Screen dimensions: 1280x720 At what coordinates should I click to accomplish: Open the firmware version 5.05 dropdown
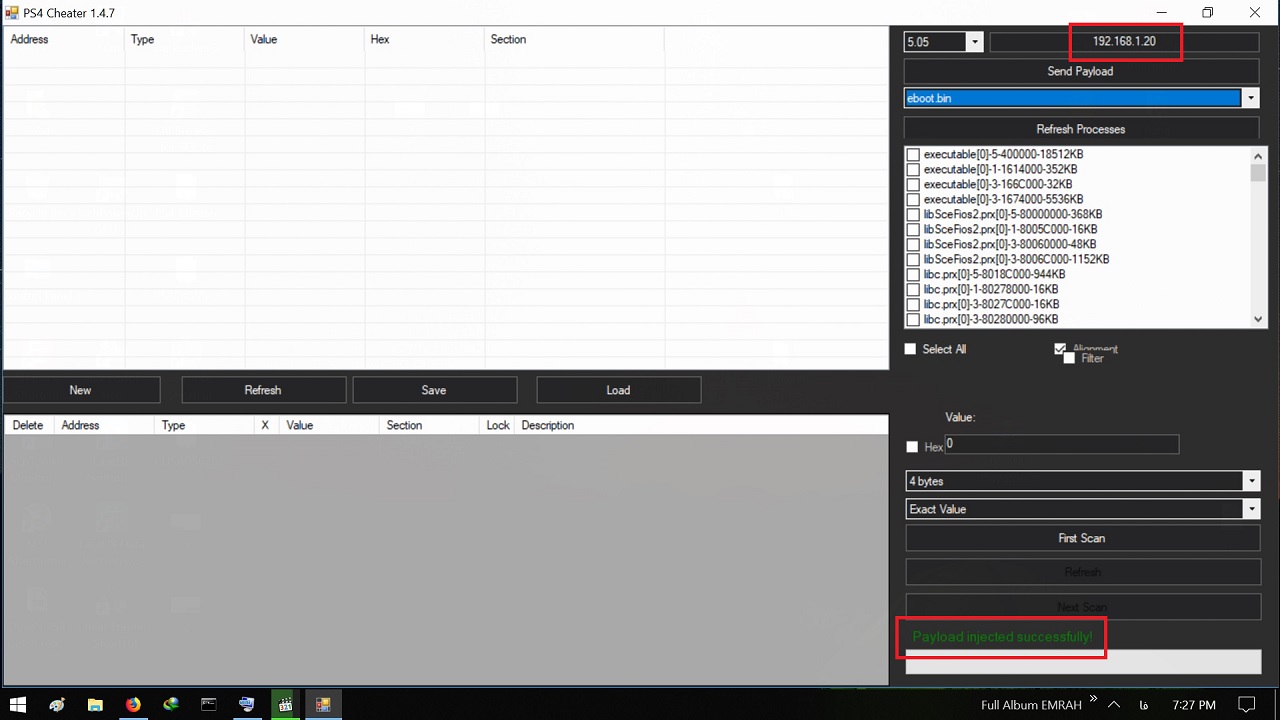click(x=974, y=42)
